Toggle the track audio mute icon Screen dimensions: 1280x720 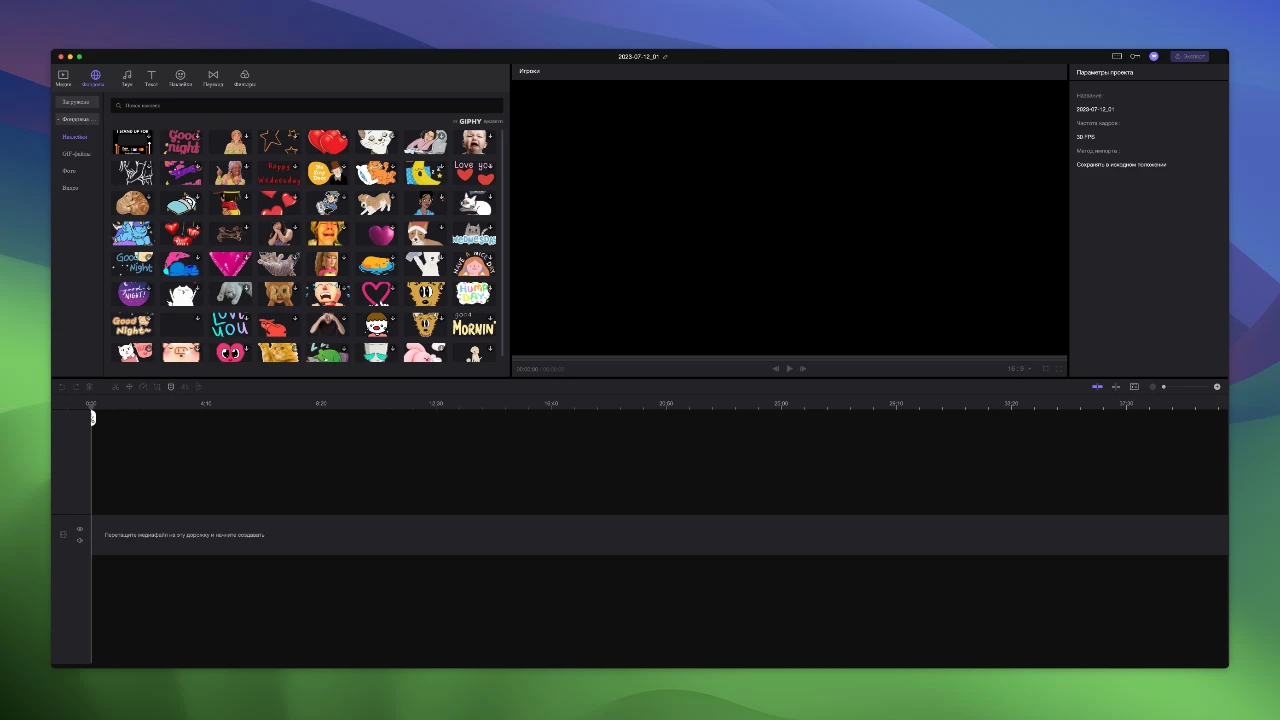click(x=80, y=541)
